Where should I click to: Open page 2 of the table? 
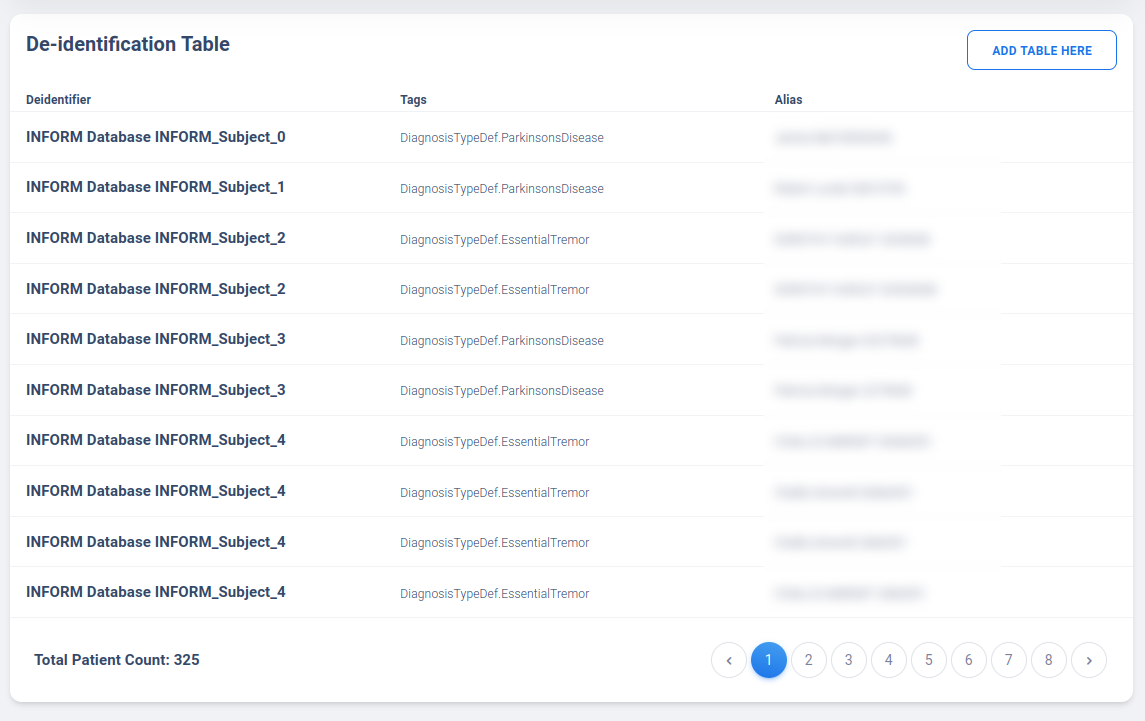tap(808, 660)
